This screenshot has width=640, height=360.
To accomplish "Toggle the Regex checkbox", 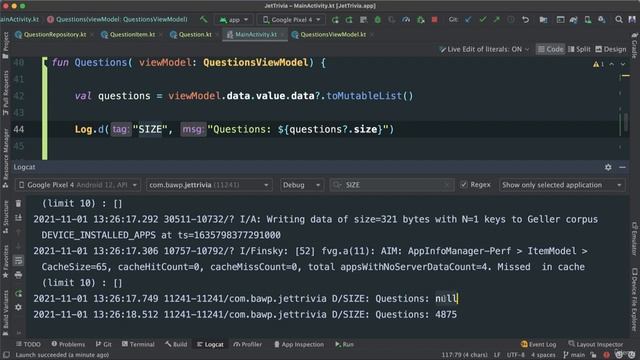I will point(464,185).
